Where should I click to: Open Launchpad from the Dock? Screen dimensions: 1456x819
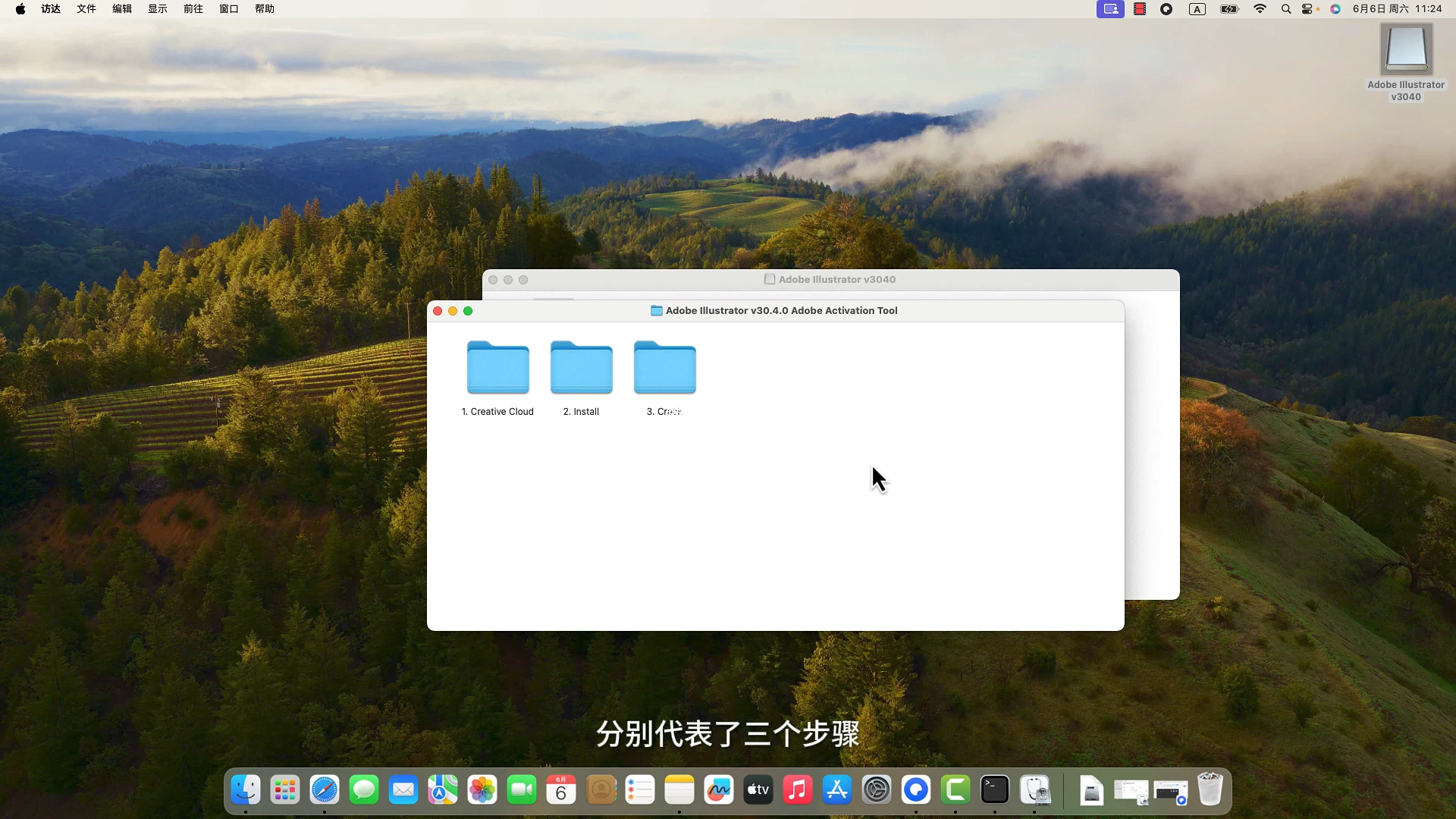285,790
